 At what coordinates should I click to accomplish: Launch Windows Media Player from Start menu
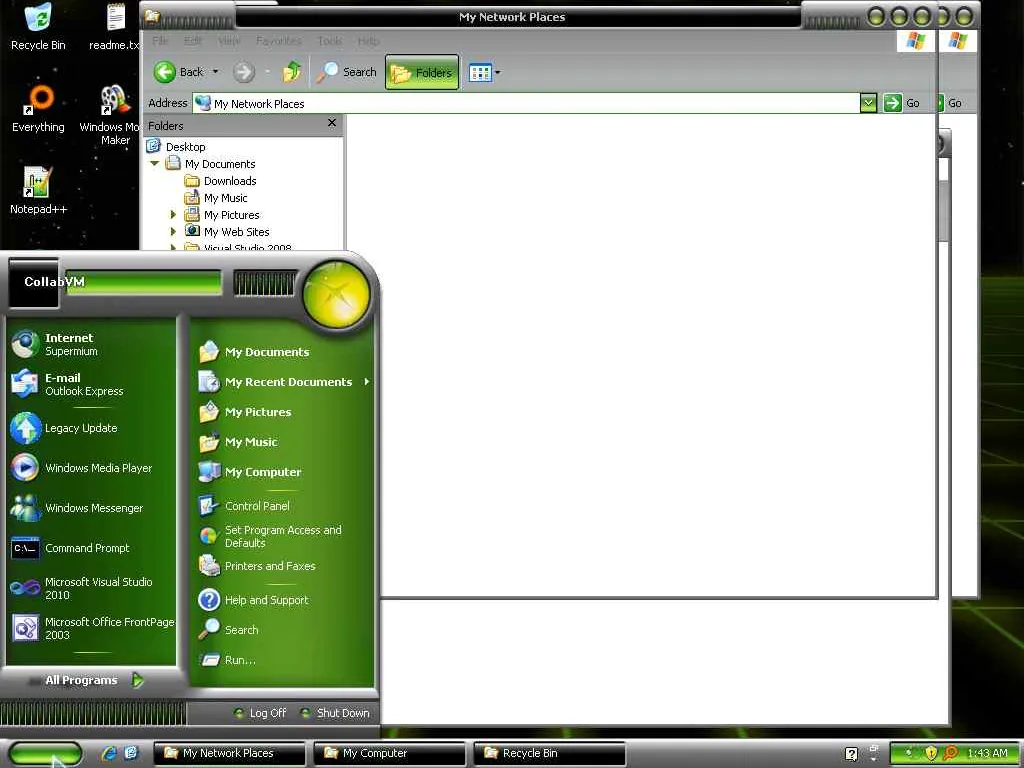click(91, 468)
